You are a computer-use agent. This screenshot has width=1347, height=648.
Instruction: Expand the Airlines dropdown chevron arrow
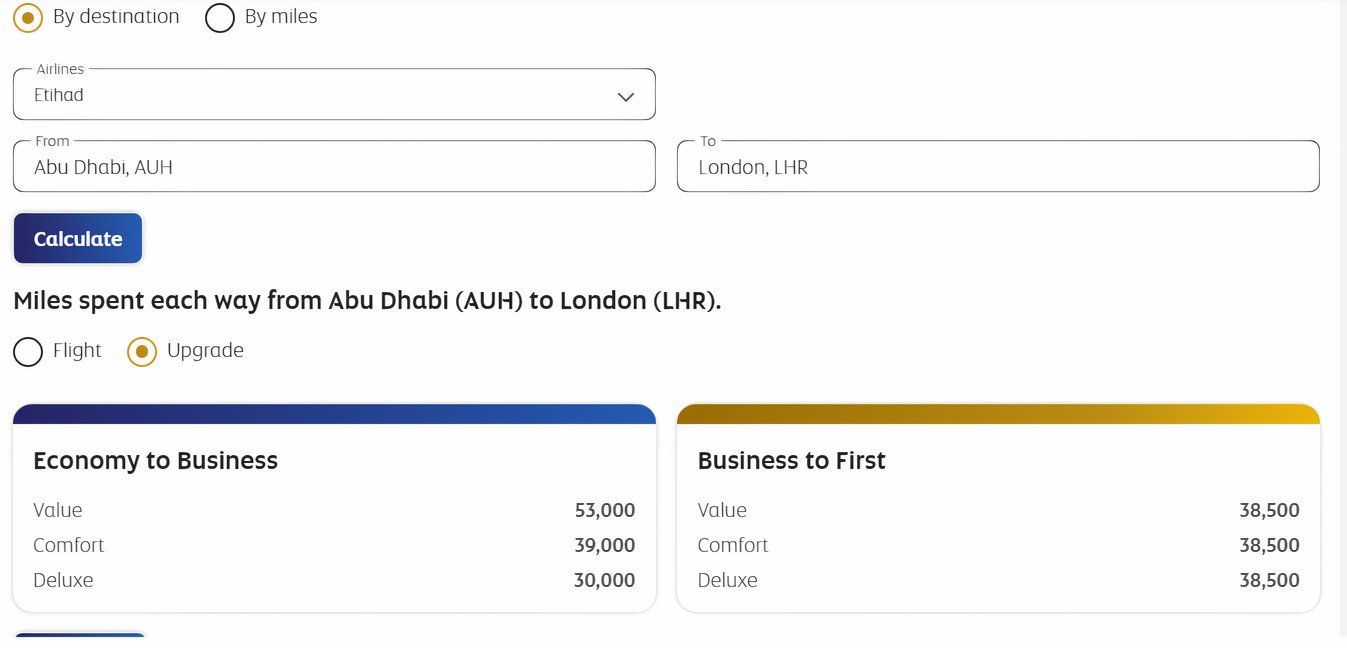(626, 97)
